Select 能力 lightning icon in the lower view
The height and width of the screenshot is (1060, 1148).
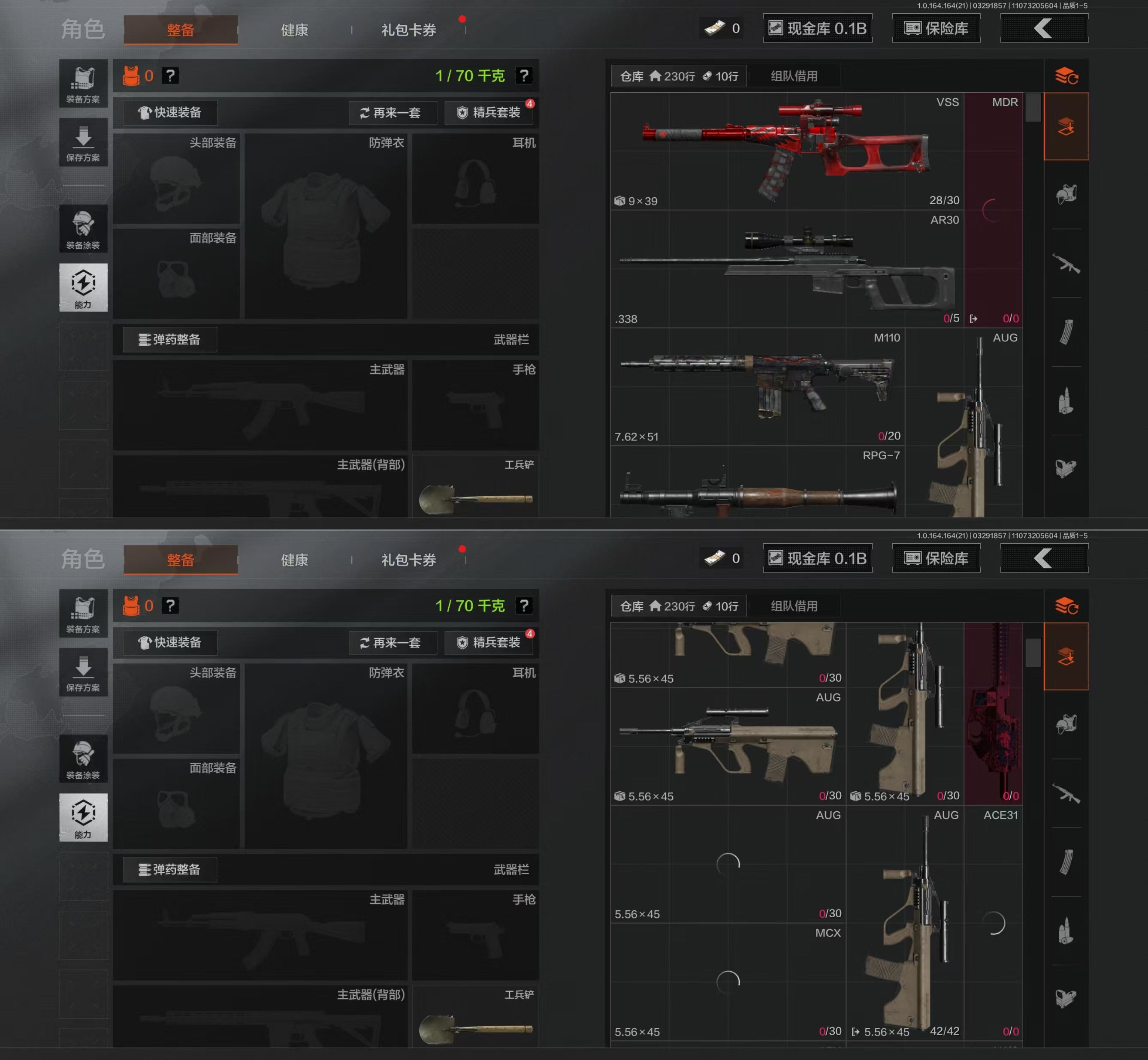click(83, 817)
